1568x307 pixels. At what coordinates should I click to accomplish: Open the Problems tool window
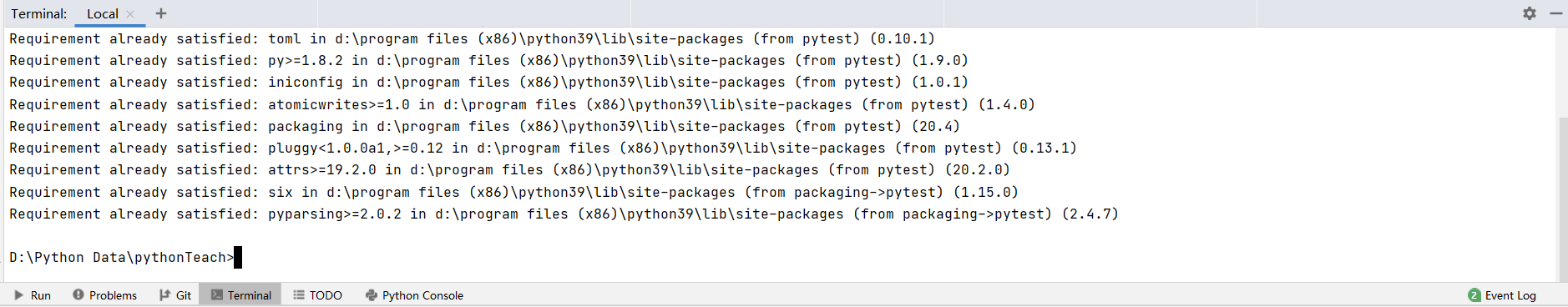tap(104, 295)
